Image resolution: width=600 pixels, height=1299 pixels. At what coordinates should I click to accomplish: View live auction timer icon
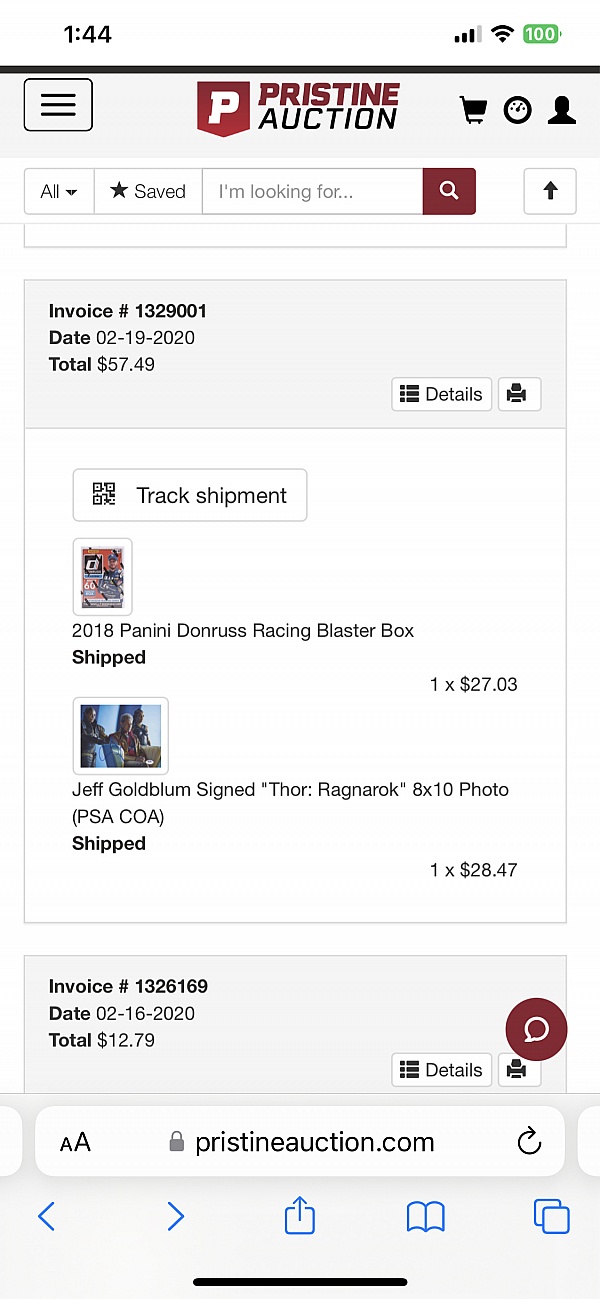[517, 110]
